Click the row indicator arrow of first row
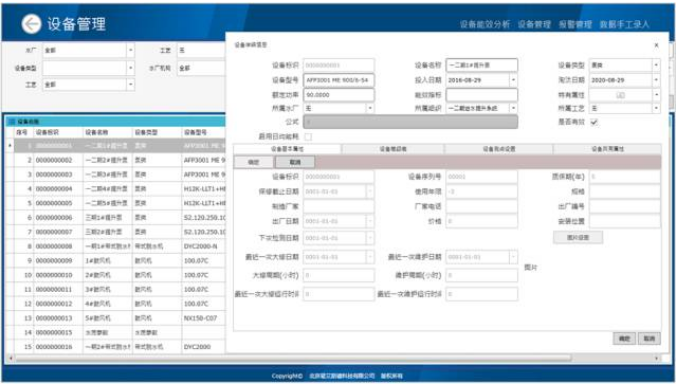This screenshot has height=384, width=676. pos(10,146)
